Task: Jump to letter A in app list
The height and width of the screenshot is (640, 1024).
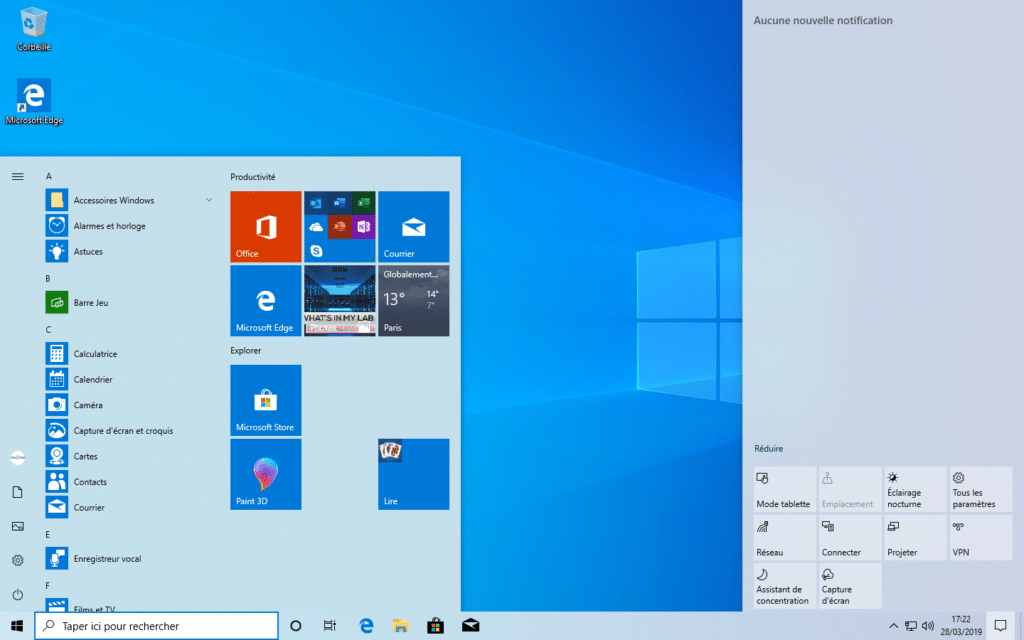Action: click(x=48, y=176)
